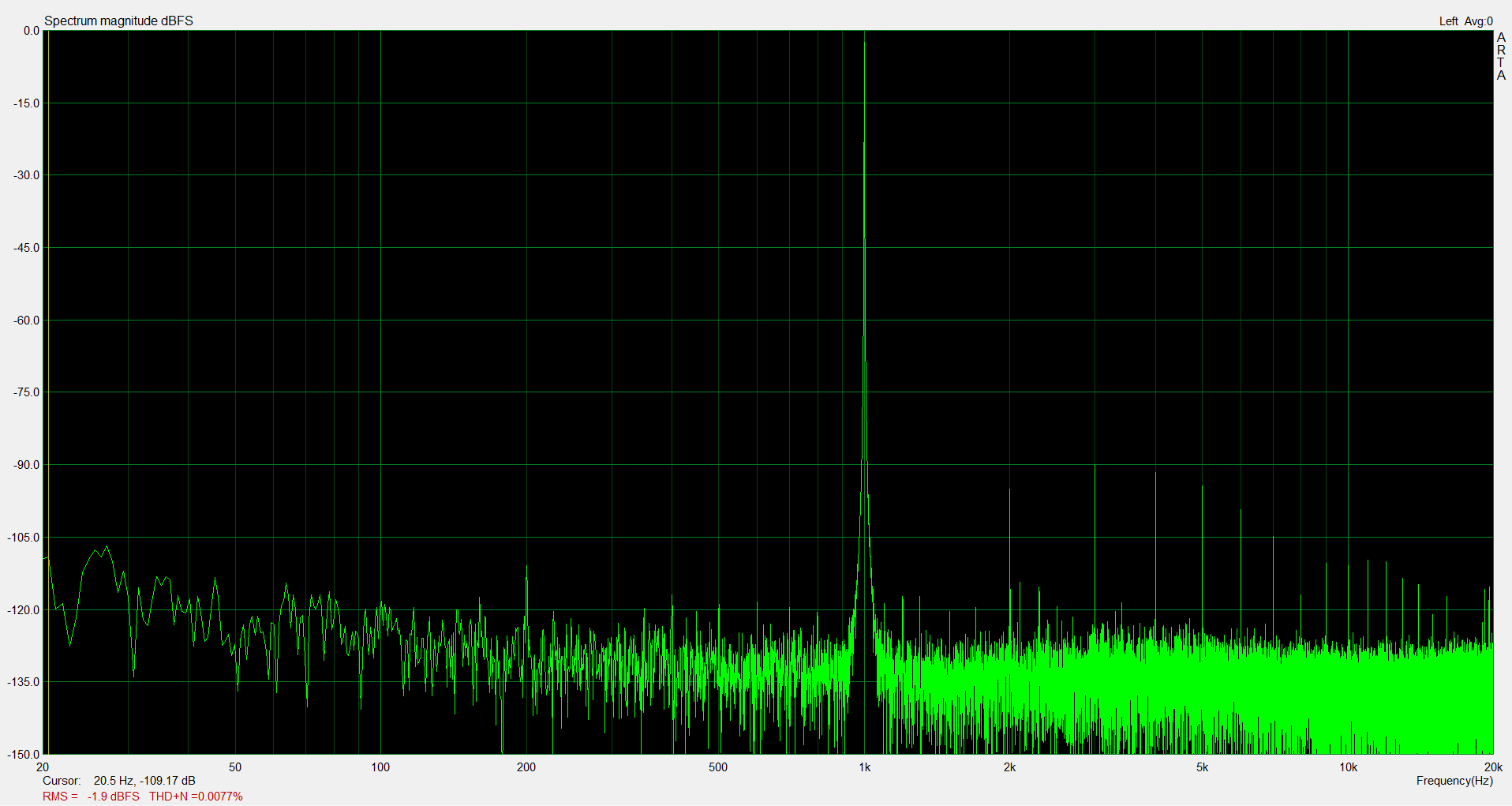Click the '-75.0' dBFS axis value
The width and height of the screenshot is (1512, 806).
click(x=27, y=392)
